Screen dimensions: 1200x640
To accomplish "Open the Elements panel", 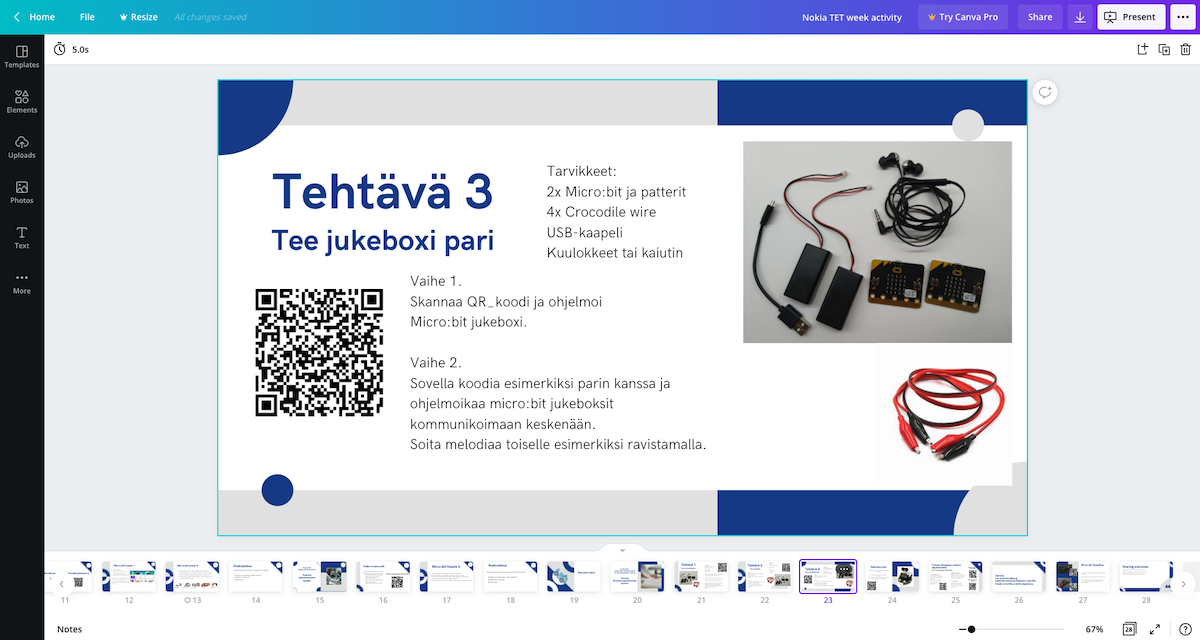I will 22,101.
